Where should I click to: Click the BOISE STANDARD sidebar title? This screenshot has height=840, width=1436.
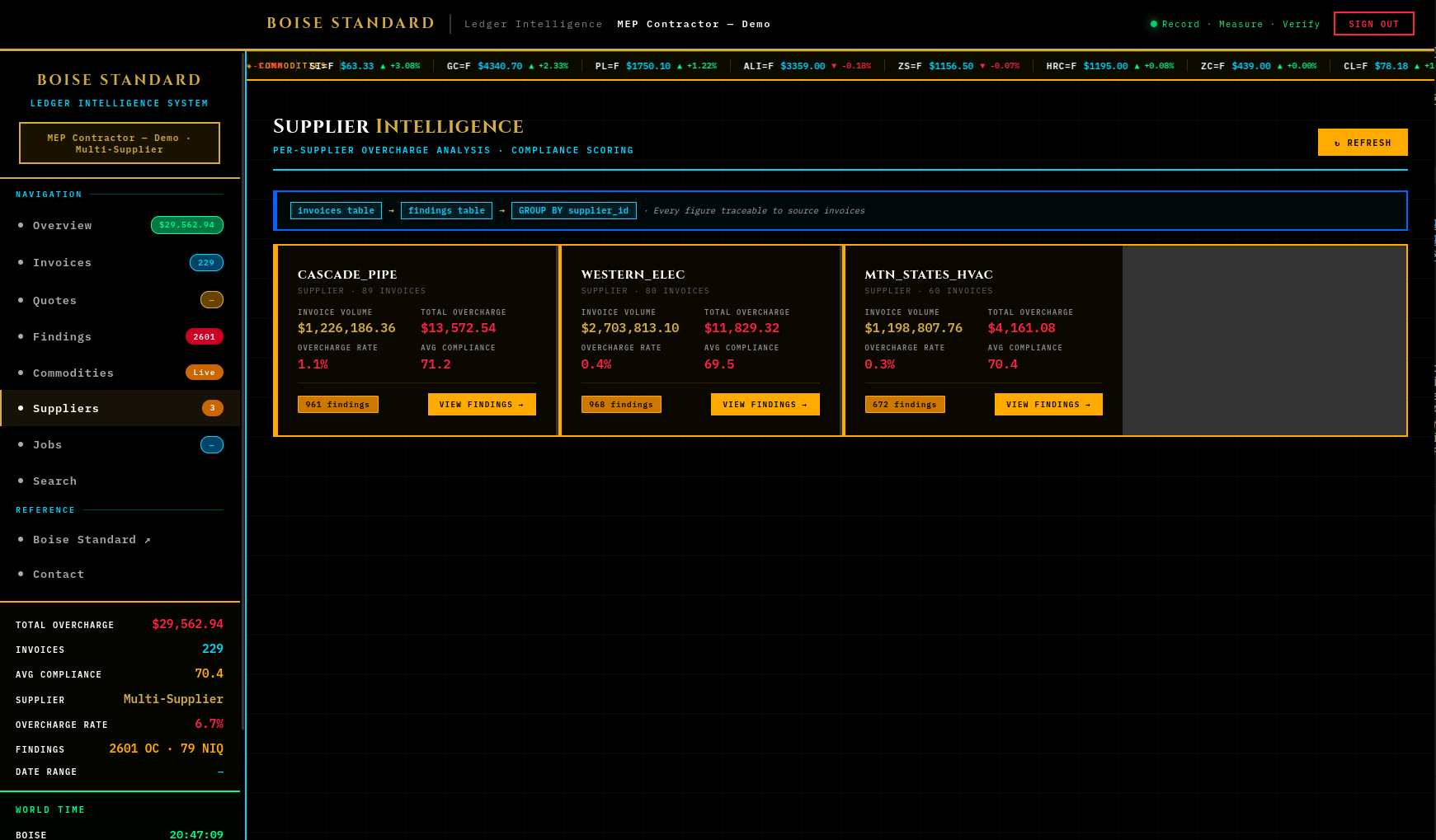120,80
